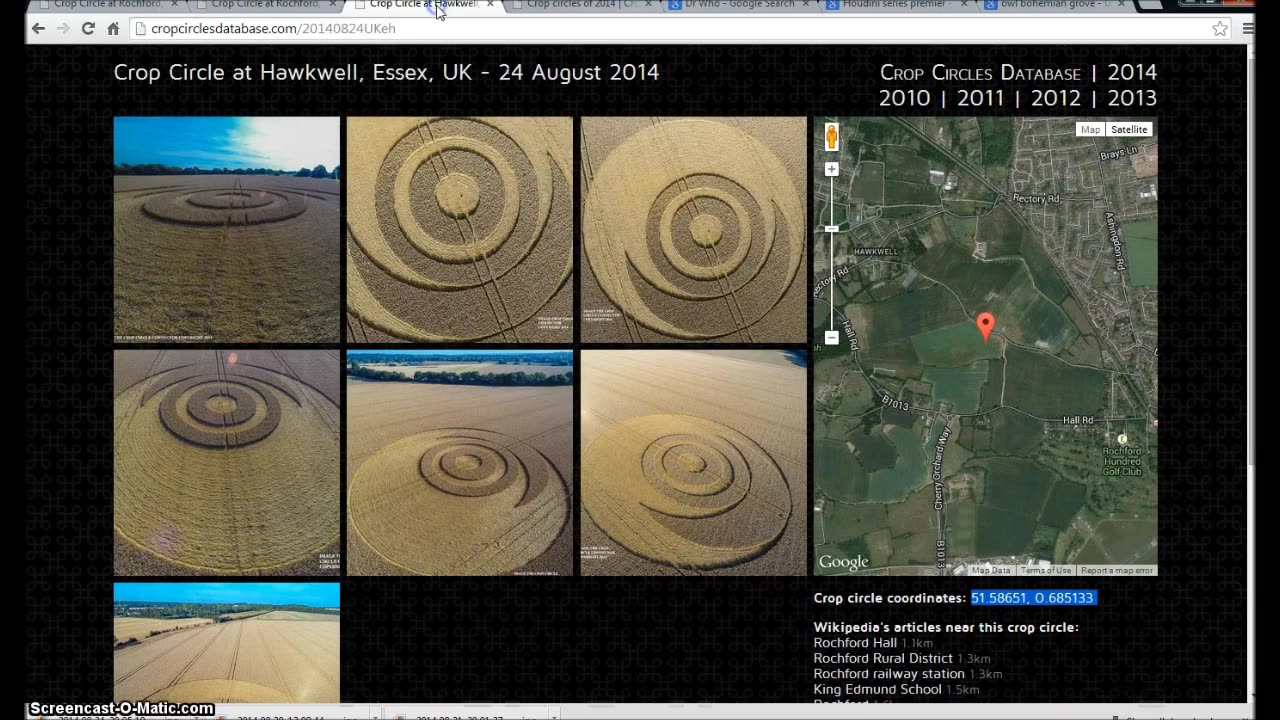Open the 2014 year link
Image resolution: width=1280 pixels, height=720 pixels.
click(x=1132, y=73)
